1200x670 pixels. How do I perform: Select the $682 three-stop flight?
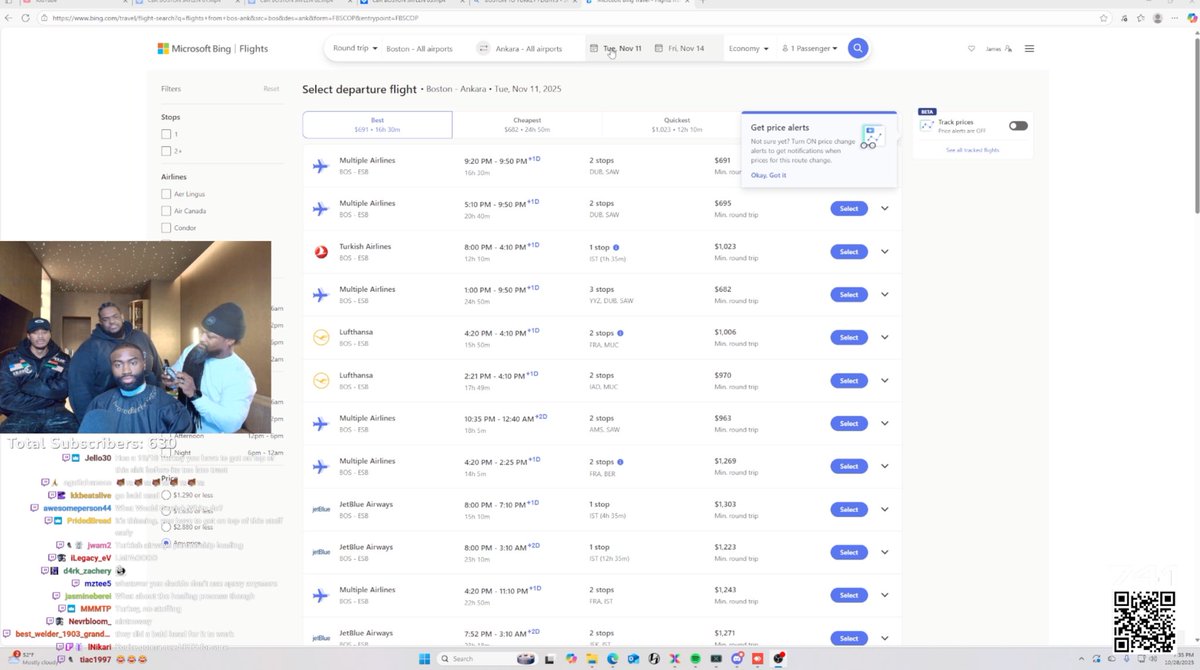849,295
